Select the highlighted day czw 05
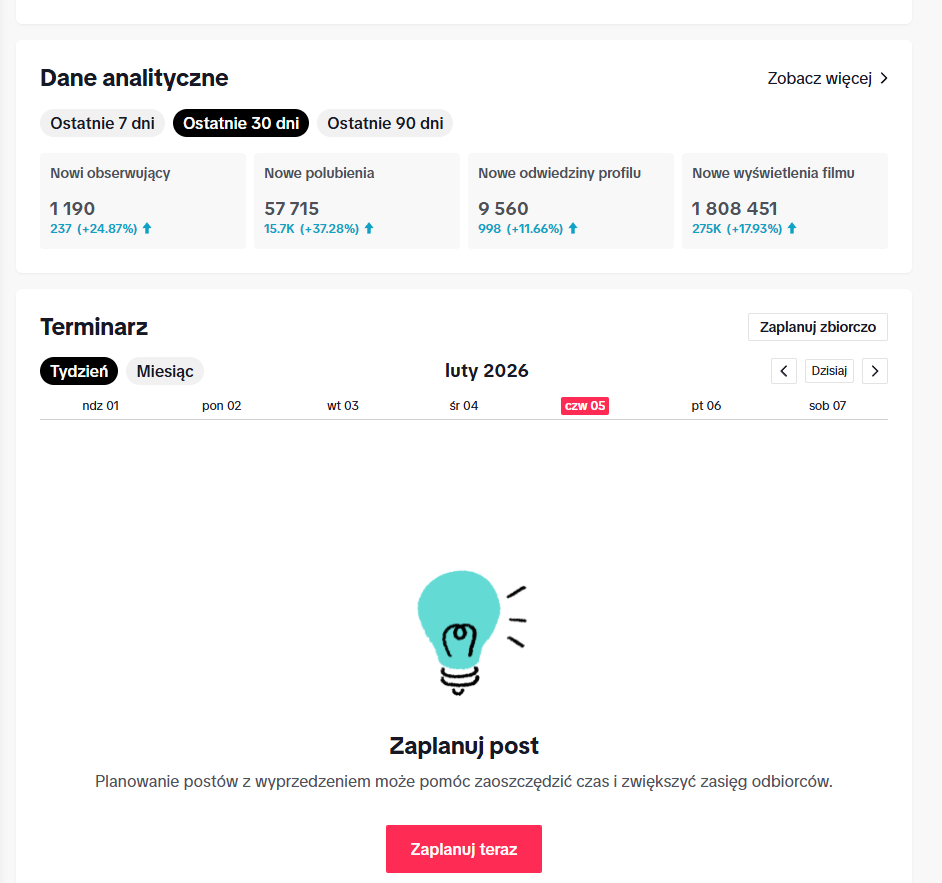 point(585,406)
